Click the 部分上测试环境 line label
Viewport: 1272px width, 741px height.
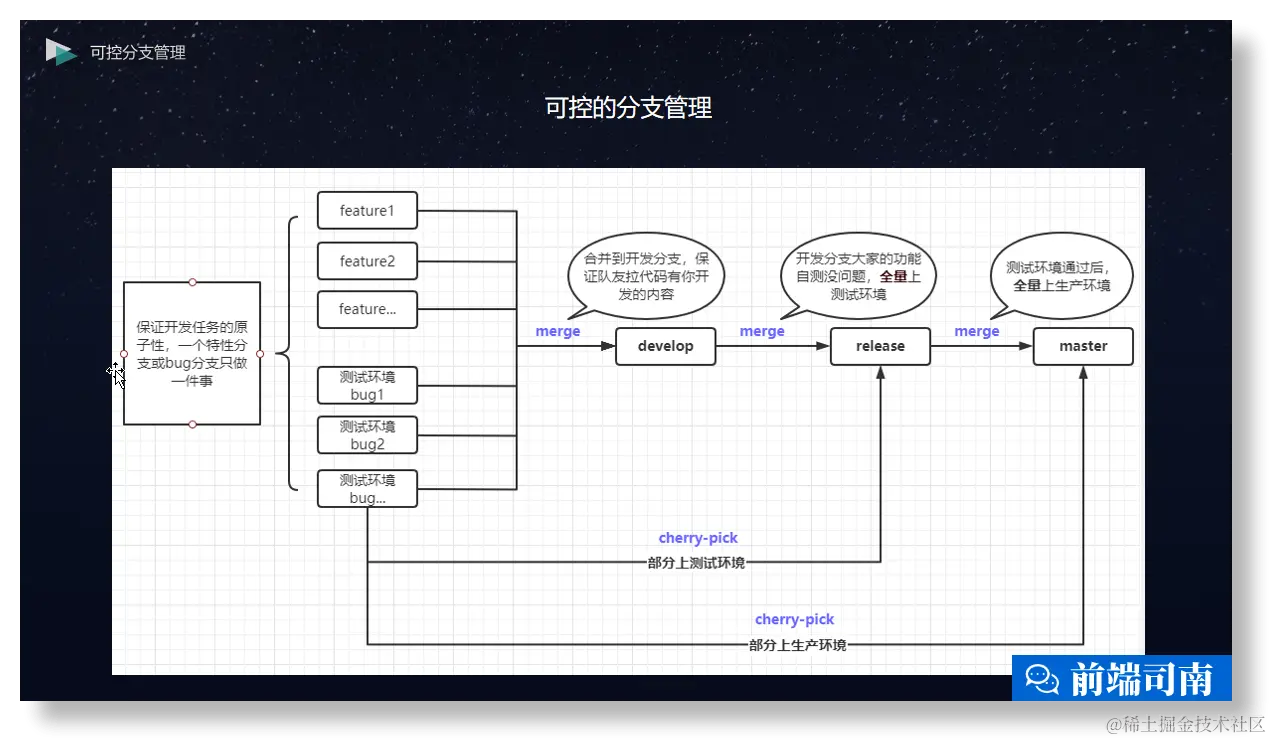pos(696,563)
